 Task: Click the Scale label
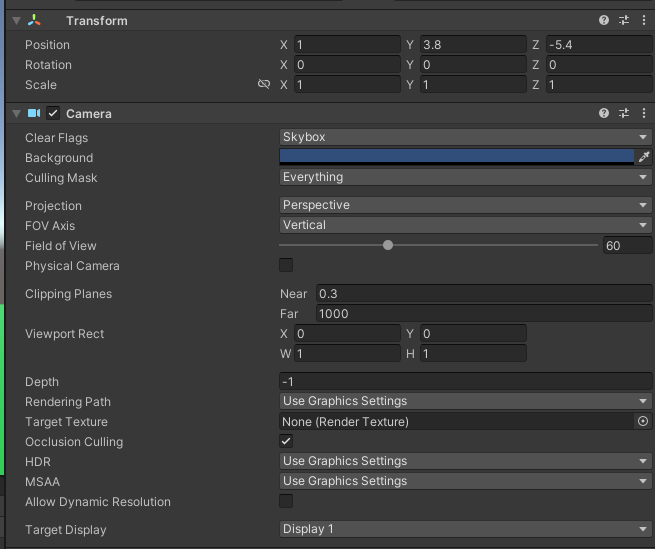point(41,85)
